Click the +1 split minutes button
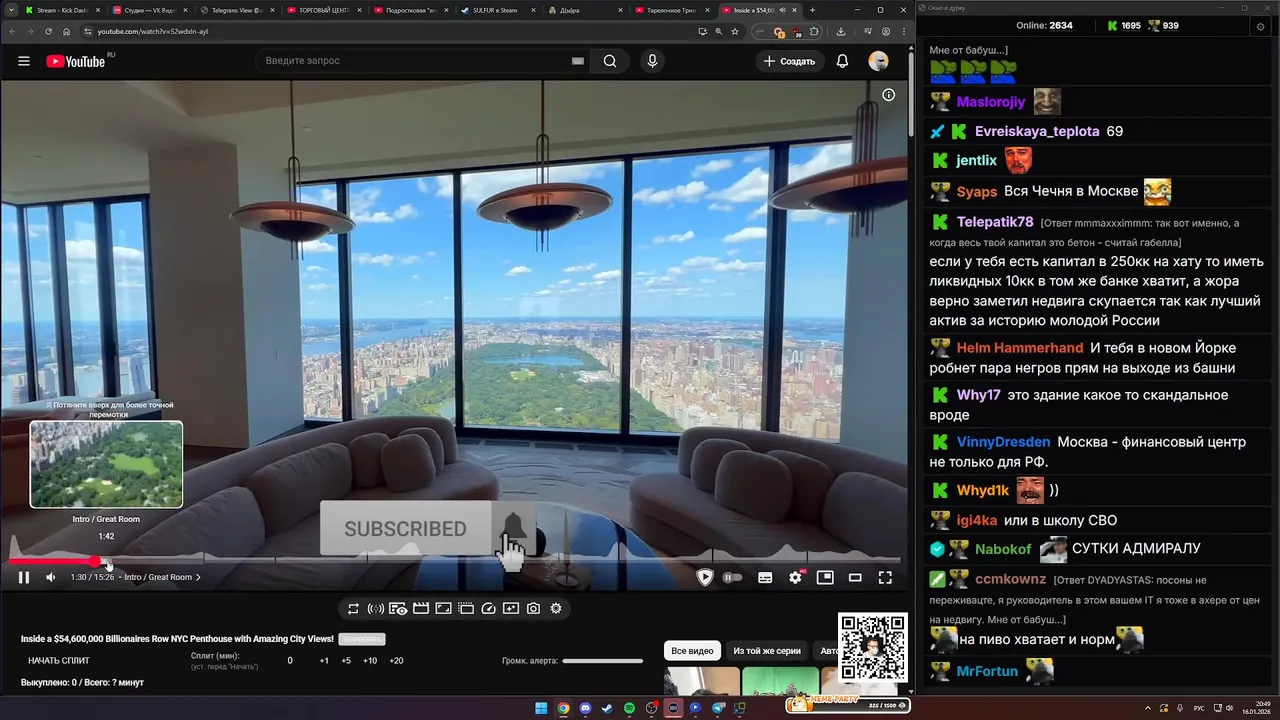Screen dimensions: 1280x720 pos(324,661)
